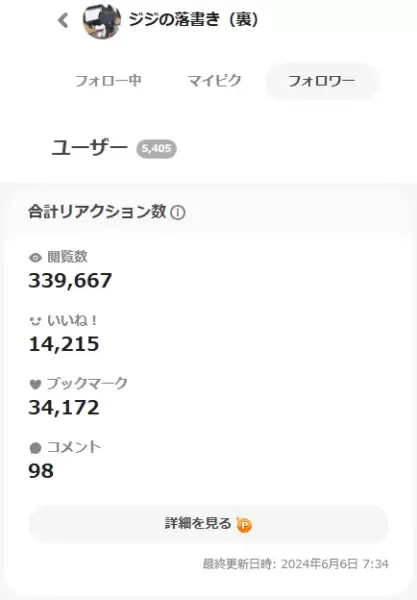Click the 34,172 bookmarks count

click(x=64, y=407)
